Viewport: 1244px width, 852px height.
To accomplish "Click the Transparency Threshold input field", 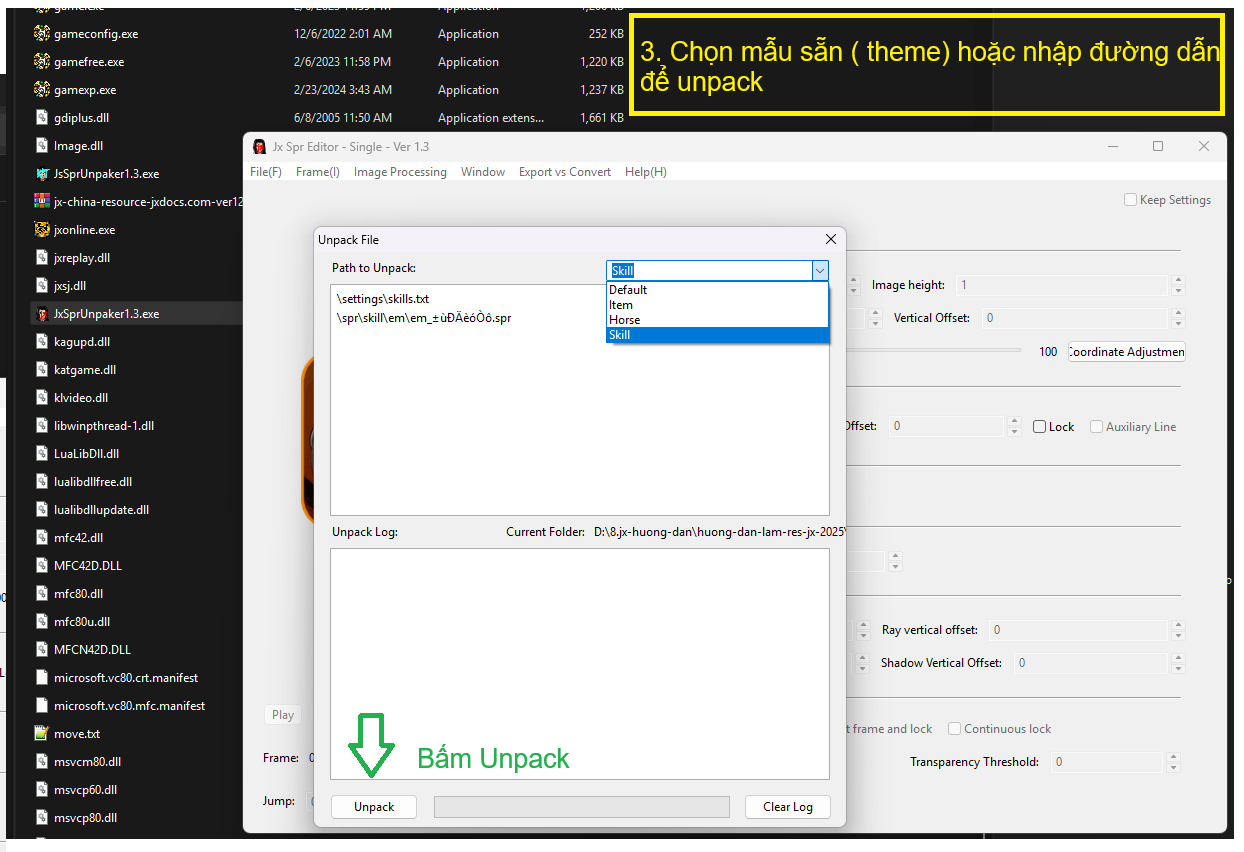I will 1108,762.
